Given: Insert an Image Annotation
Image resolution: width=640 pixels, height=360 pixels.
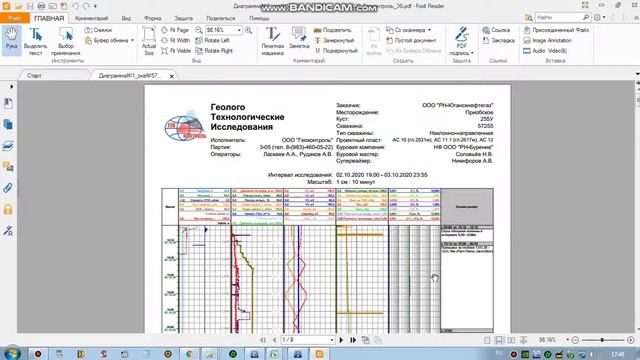Looking at the screenshot, I should 547,40.
